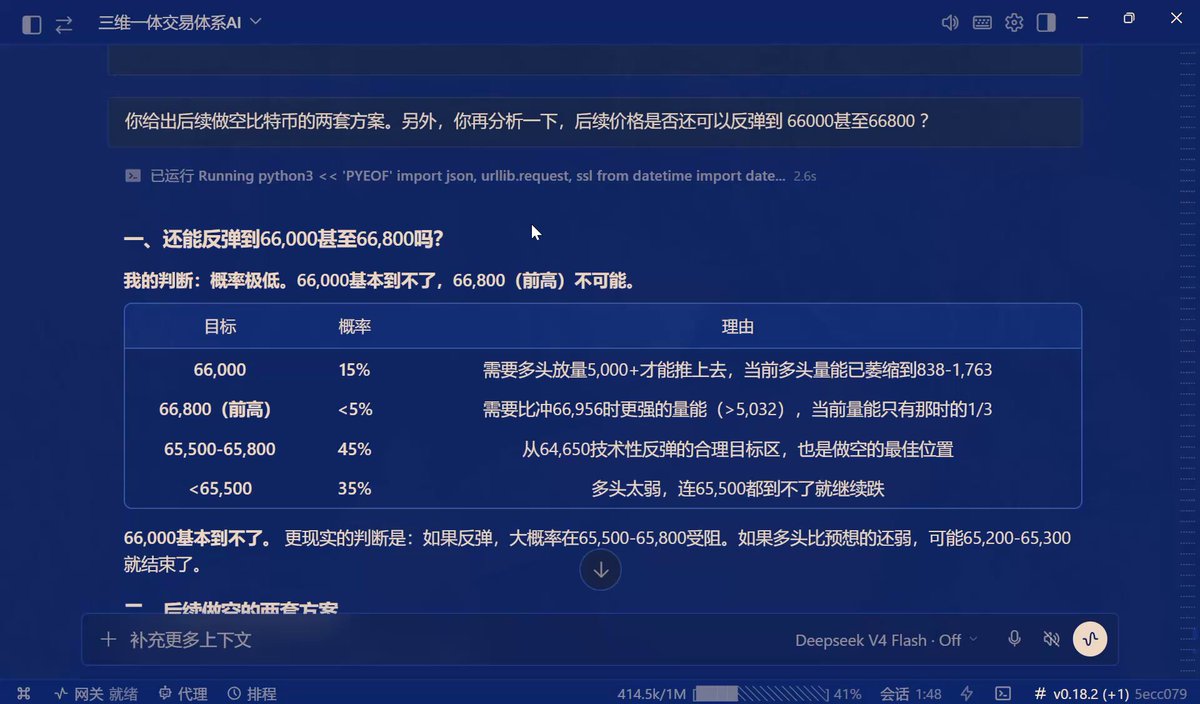Click the 多头太弱 reason cell

click(738, 489)
